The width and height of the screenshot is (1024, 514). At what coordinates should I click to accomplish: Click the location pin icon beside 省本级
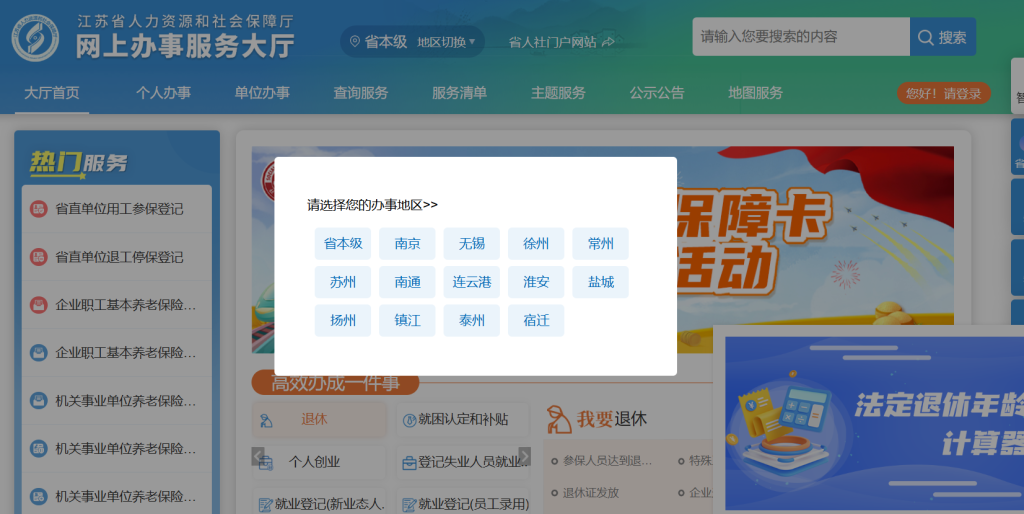pyautogui.click(x=355, y=42)
